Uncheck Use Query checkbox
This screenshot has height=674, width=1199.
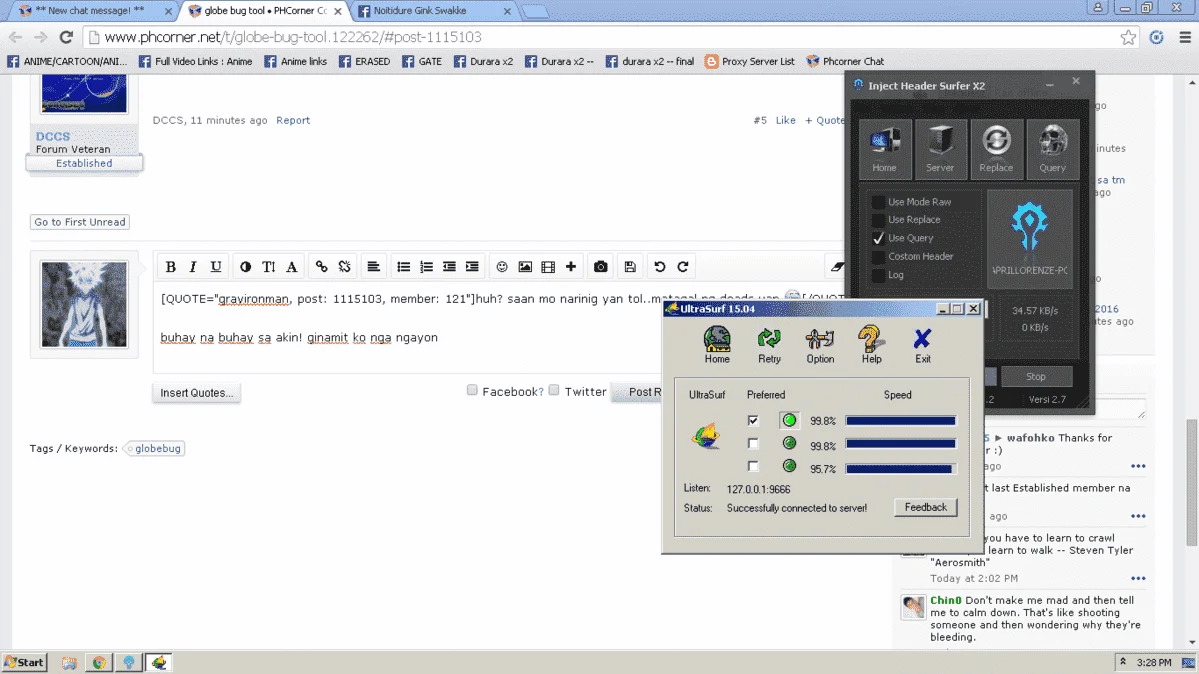(879, 238)
